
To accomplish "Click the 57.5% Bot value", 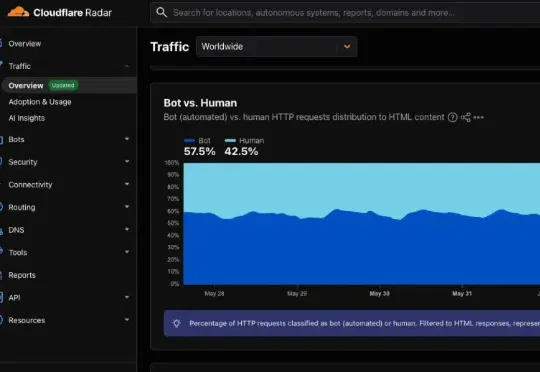I will point(199,152).
